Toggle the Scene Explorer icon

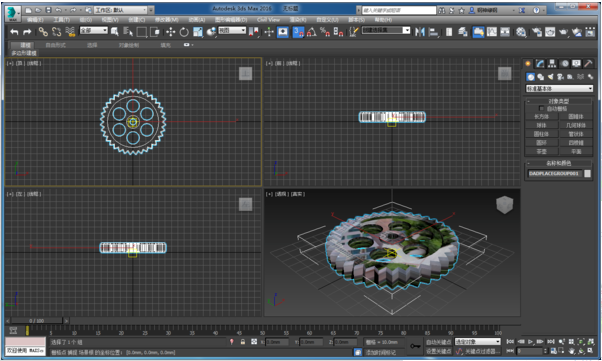[x=449, y=32]
